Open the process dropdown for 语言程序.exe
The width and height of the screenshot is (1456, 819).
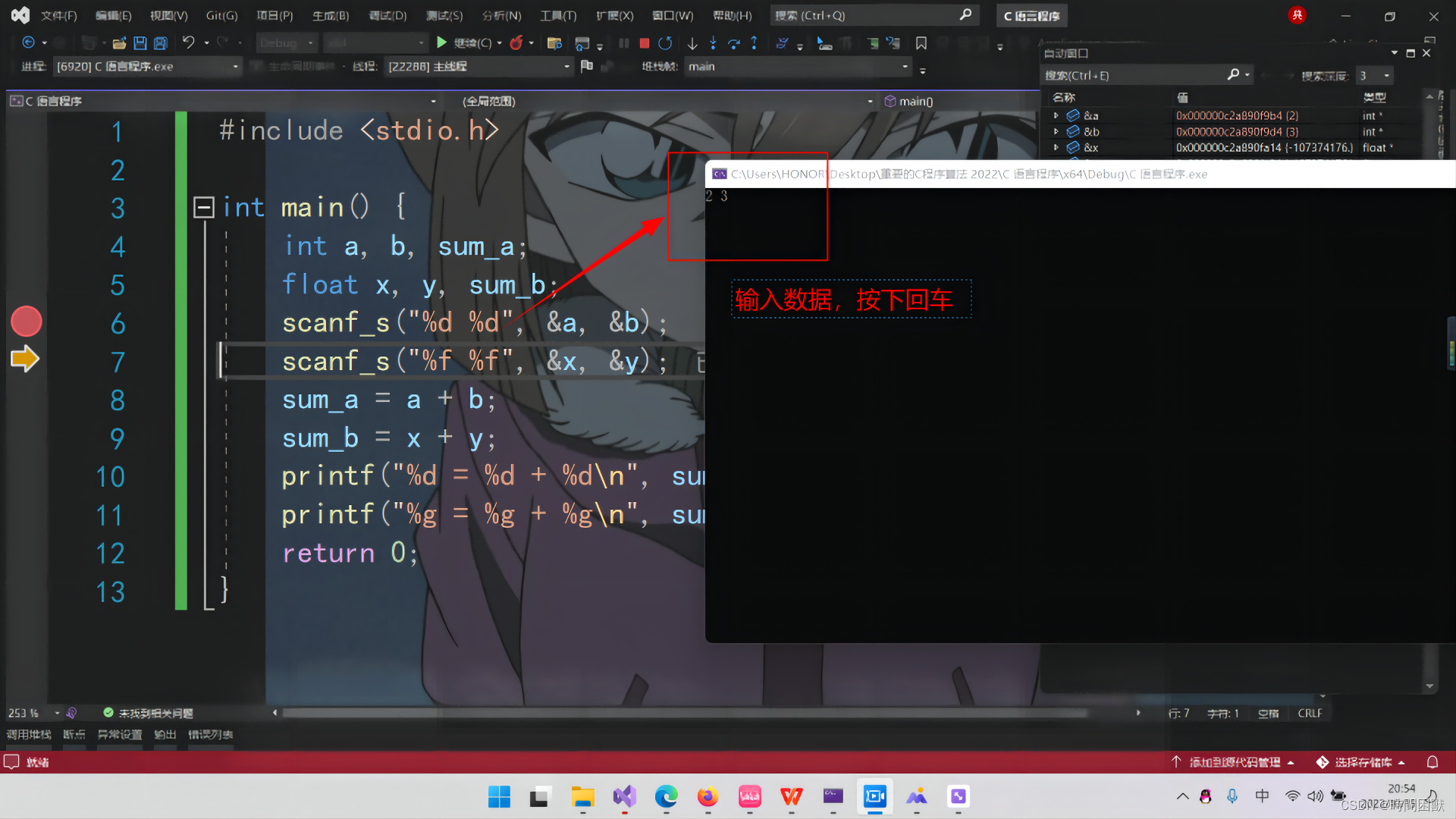[x=235, y=67]
